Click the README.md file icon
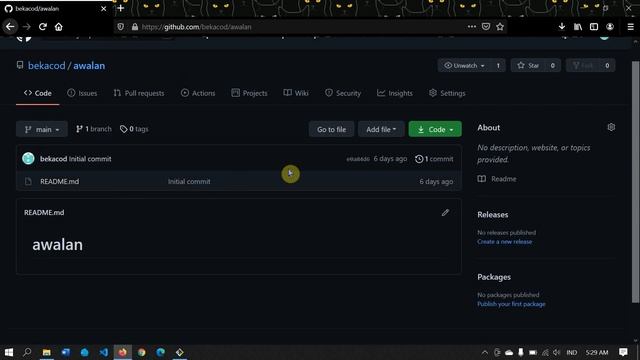Screen dimensions: 640x360 28,182
